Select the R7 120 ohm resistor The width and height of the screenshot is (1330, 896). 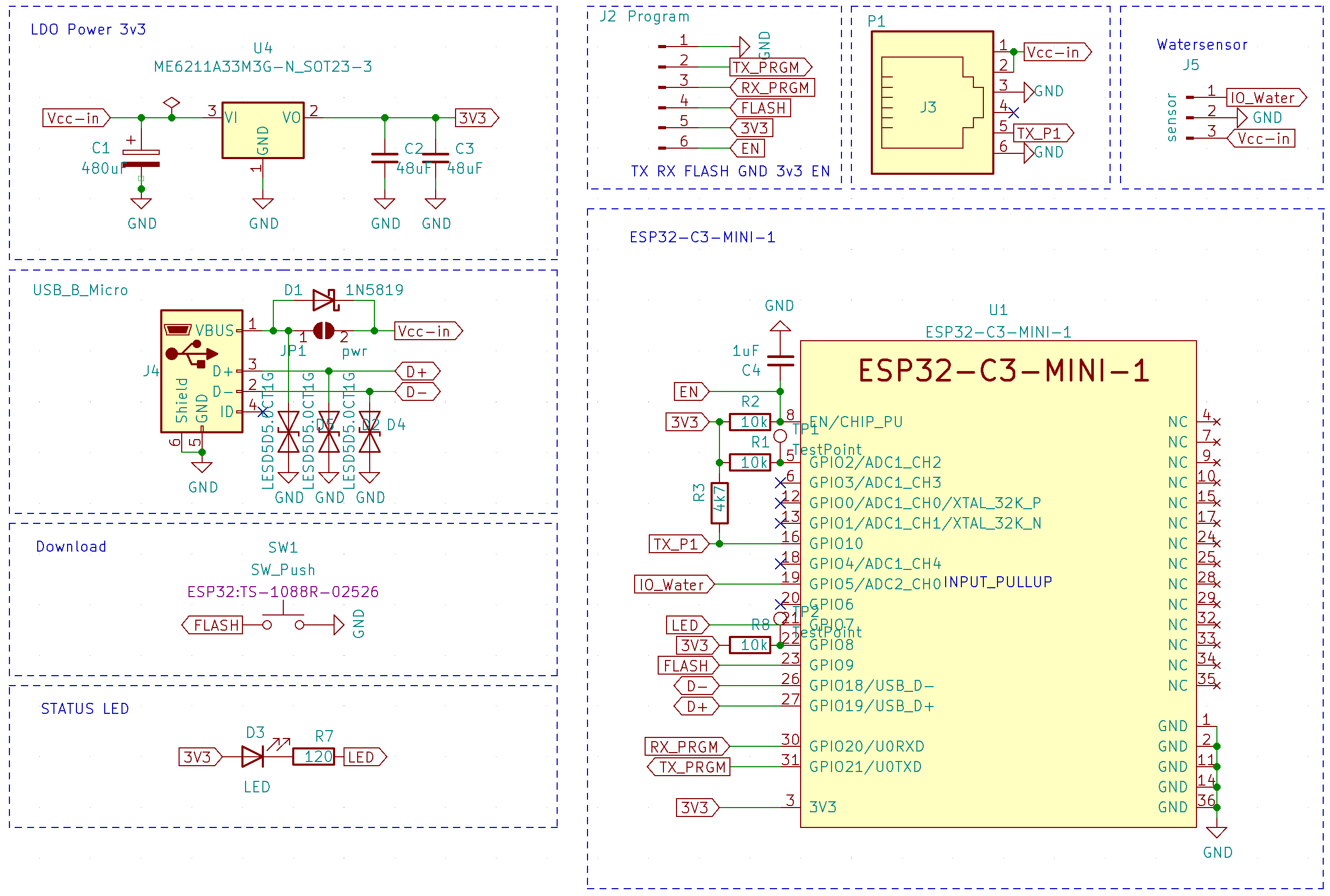pyautogui.click(x=313, y=757)
